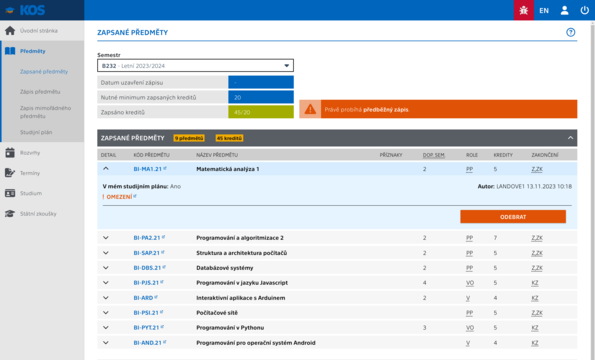Image resolution: width=595 pixels, height=360 pixels.
Task: Open BI-PJS.21 course link
Action: (148, 283)
